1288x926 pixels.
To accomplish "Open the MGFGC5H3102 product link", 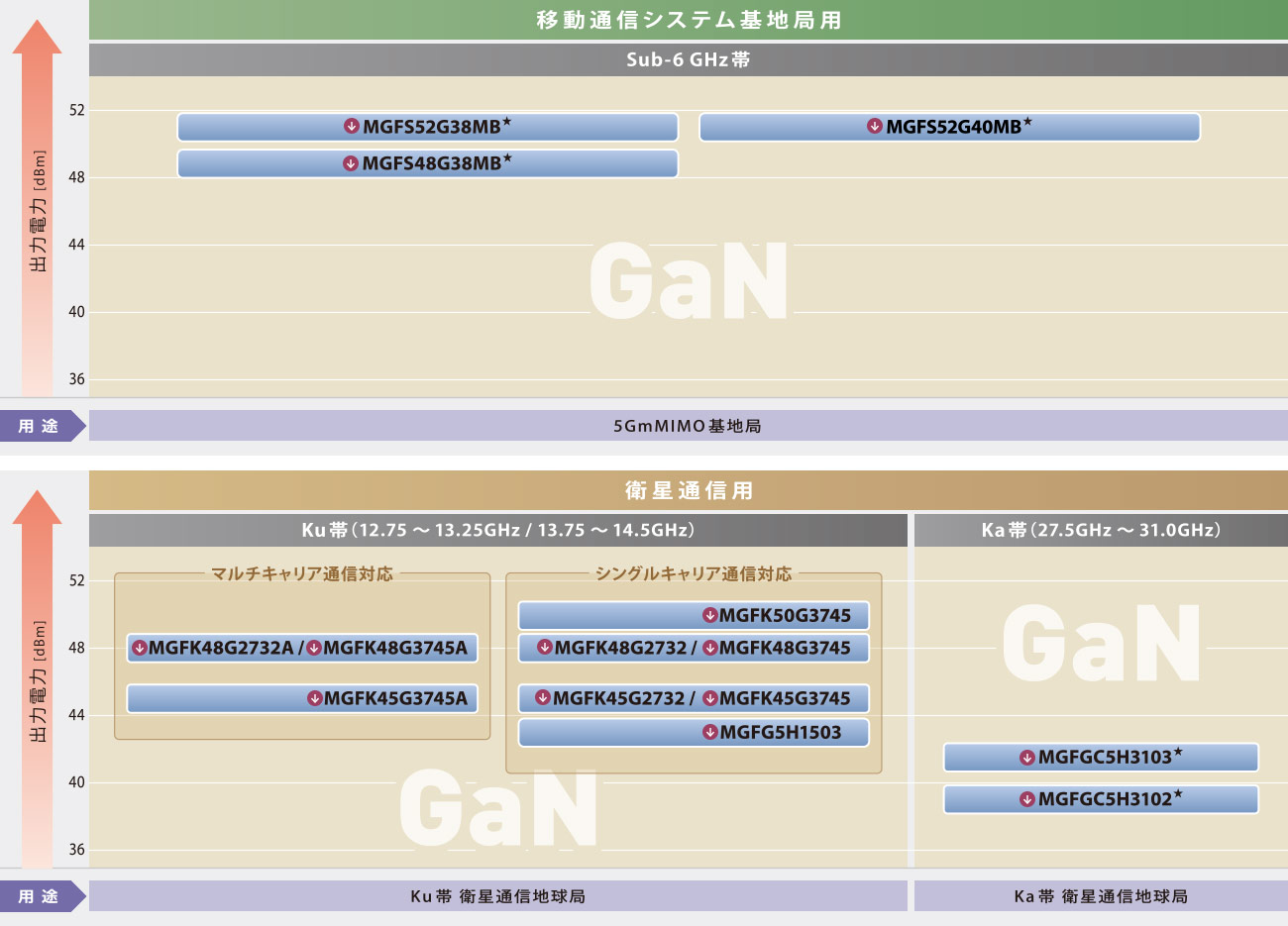I will point(1105,799).
